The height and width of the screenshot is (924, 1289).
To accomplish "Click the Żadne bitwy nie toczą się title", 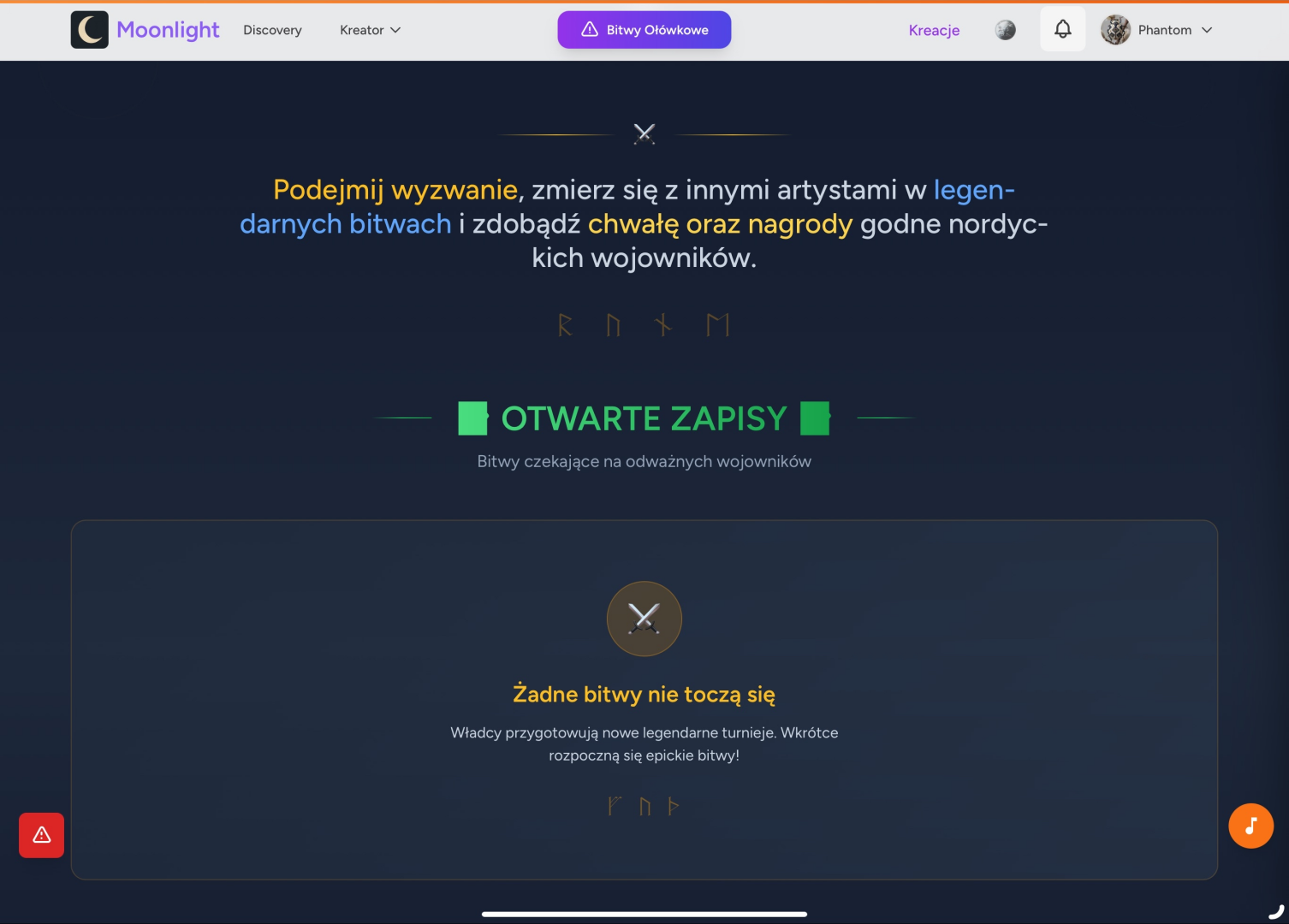I will 644,694.
